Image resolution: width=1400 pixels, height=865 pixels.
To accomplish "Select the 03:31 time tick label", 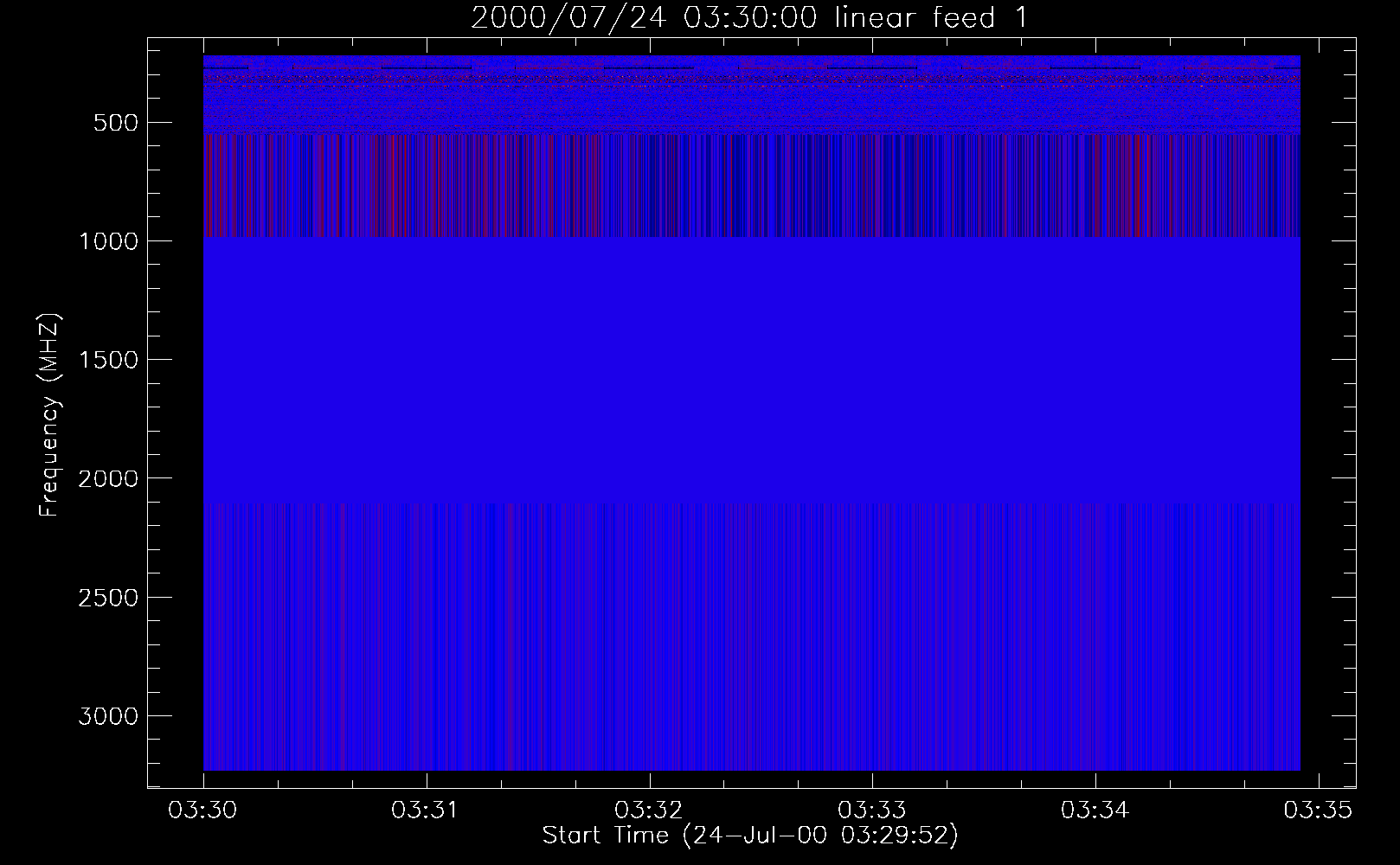I will coord(427,811).
